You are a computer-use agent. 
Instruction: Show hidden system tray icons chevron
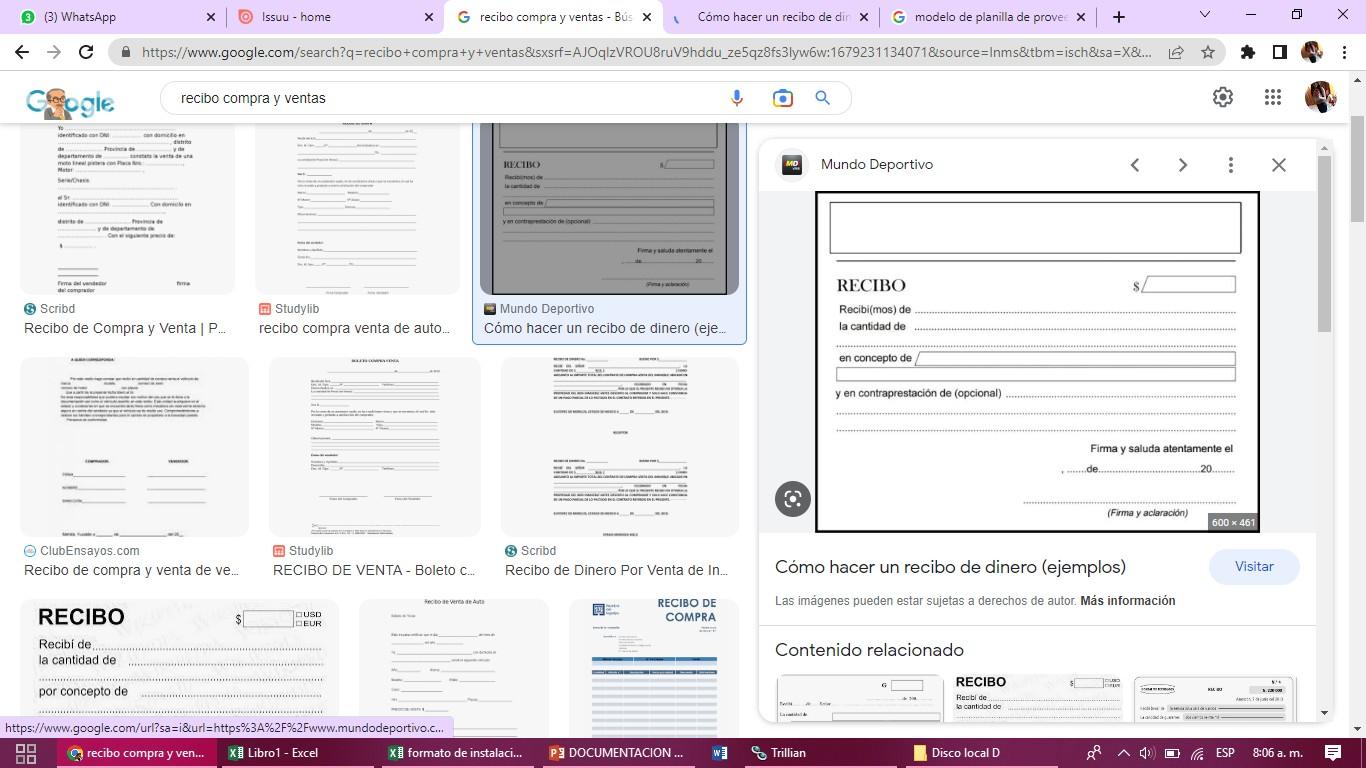pyautogui.click(x=1123, y=753)
